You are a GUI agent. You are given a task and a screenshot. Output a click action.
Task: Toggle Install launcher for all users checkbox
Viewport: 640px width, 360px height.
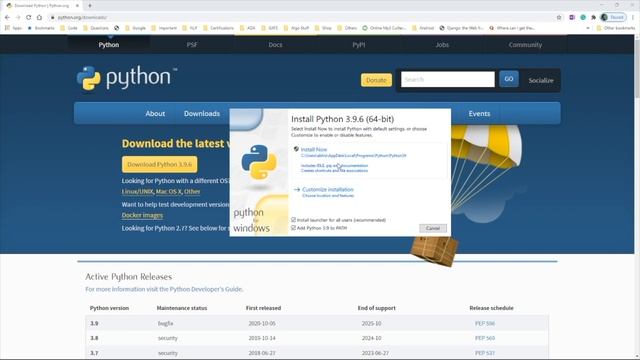tap(293, 220)
